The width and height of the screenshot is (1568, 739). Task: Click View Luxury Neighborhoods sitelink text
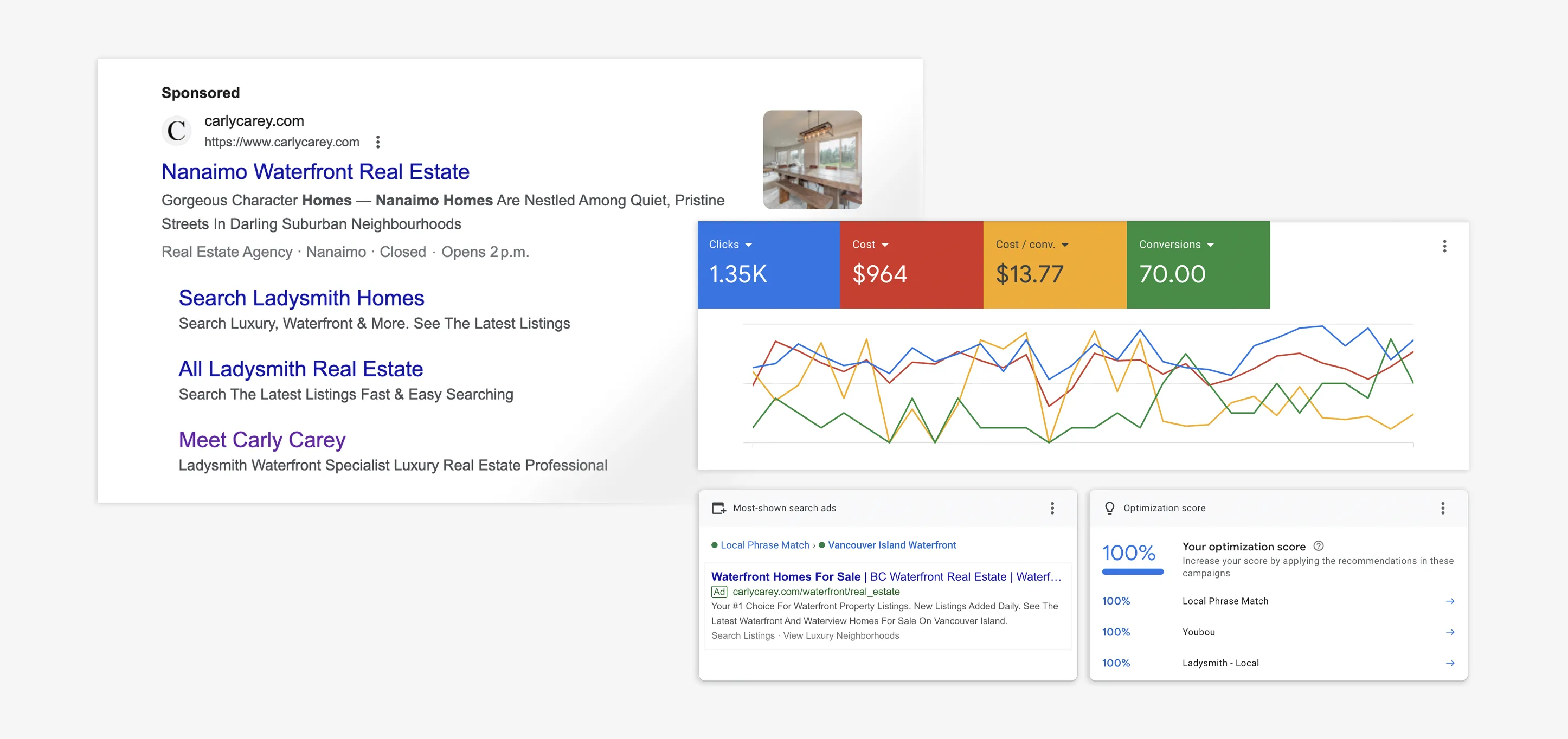click(840, 635)
